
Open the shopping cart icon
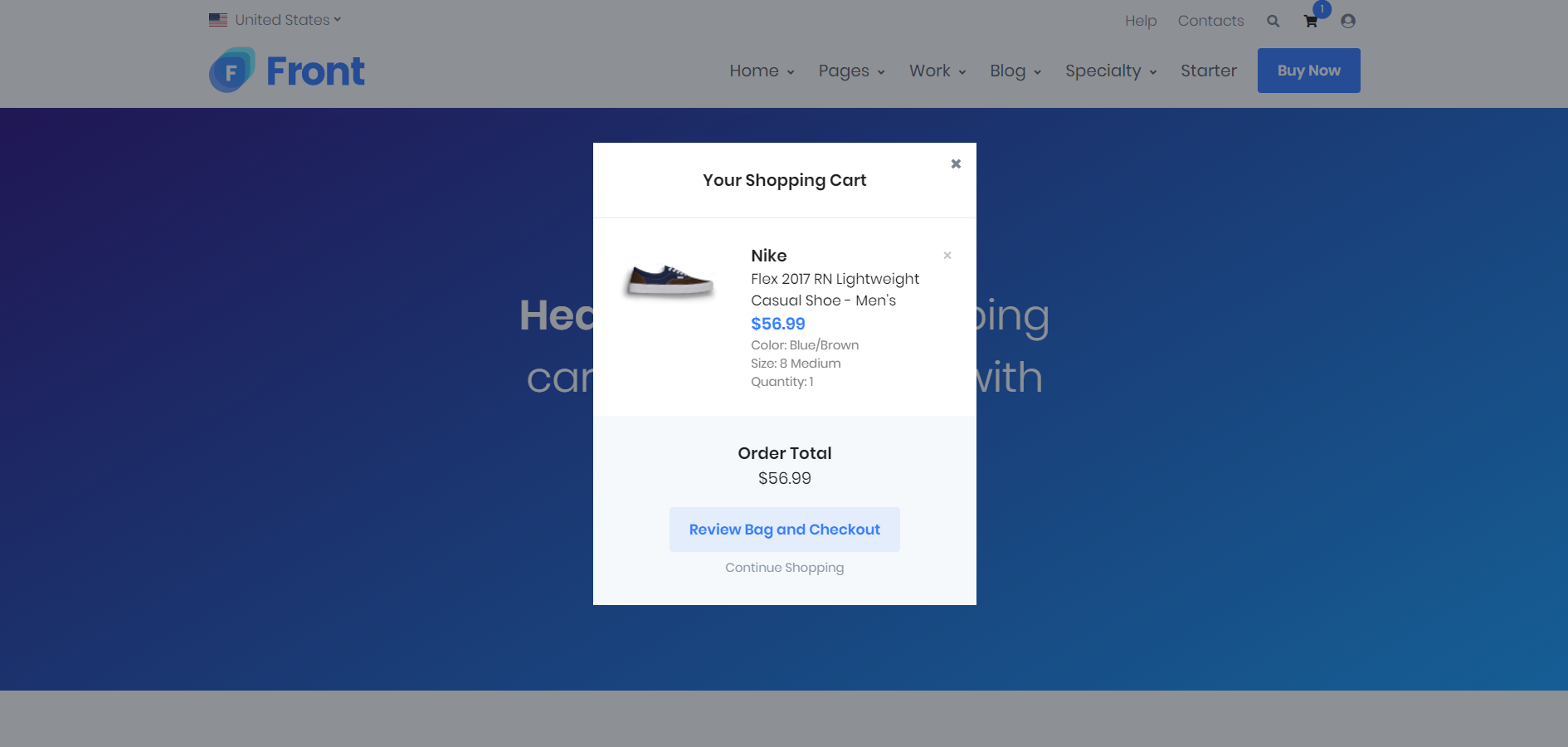tap(1311, 22)
